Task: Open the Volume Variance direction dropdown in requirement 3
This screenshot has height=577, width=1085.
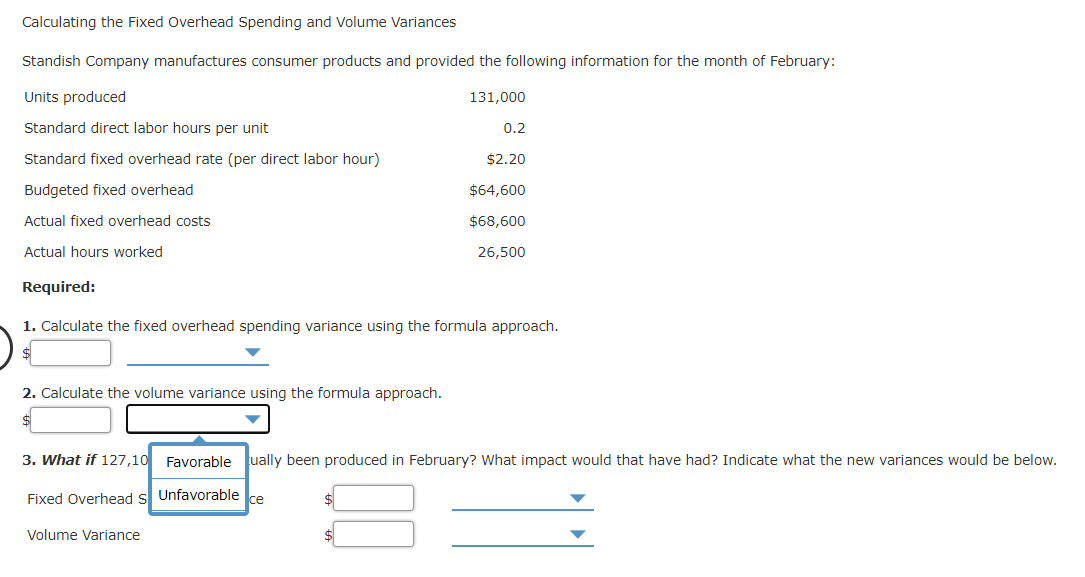Action: click(x=576, y=534)
